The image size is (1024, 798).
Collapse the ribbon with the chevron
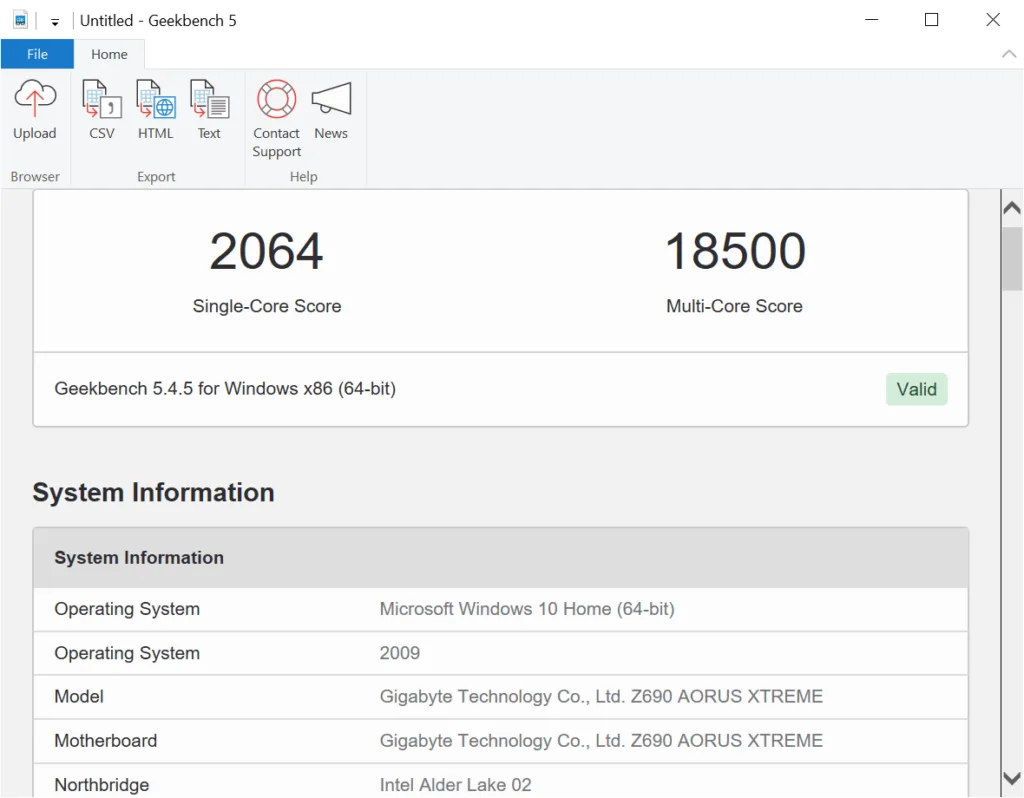[x=1008, y=54]
